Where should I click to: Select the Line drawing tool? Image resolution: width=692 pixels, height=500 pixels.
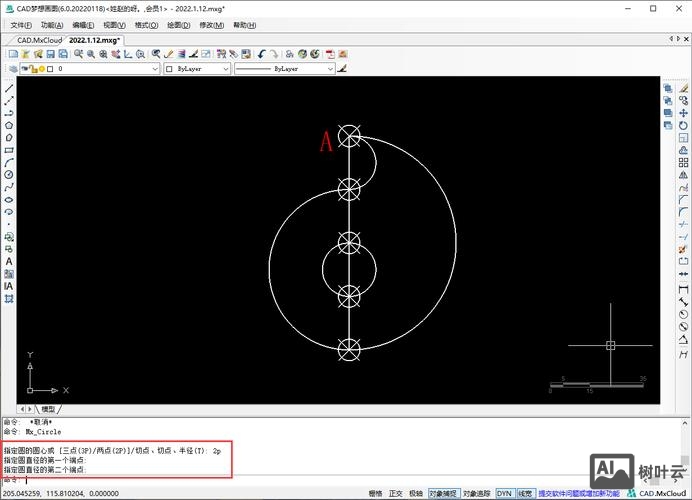click(x=9, y=88)
